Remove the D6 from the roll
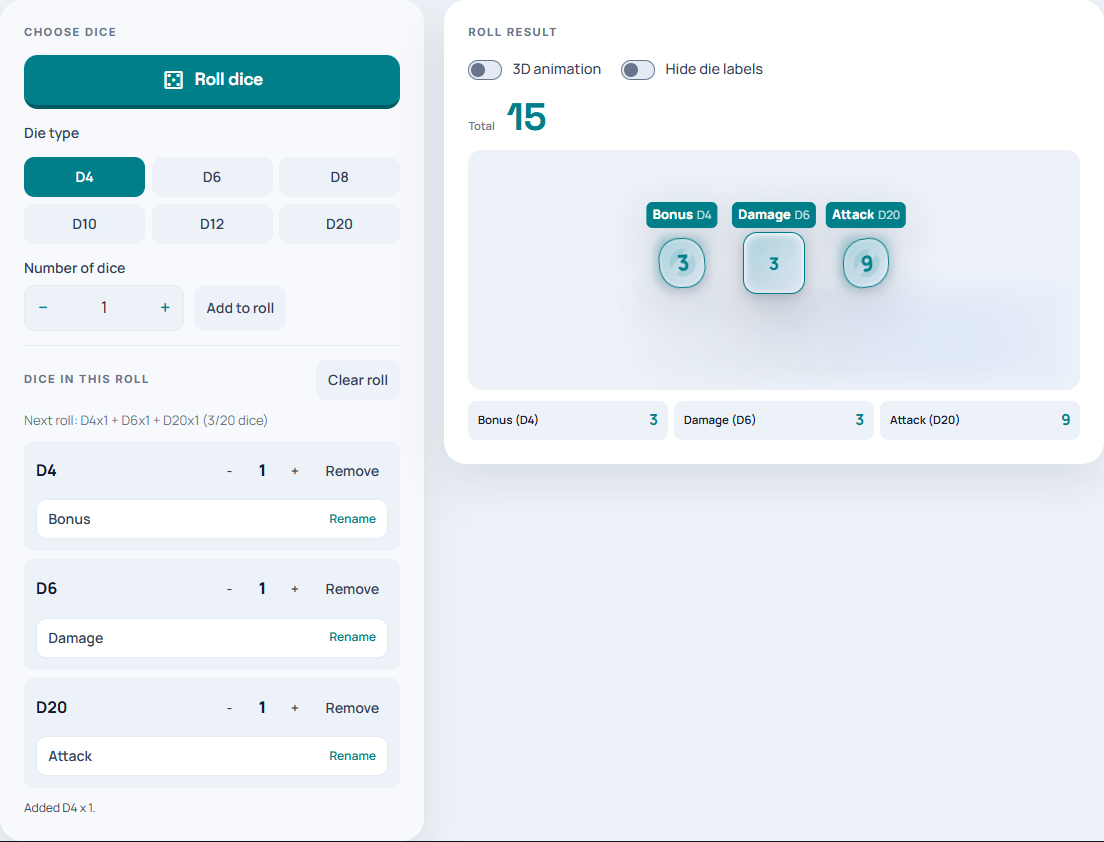Image resolution: width=1104 pixels, height=842 pixels. pos(352,589)
